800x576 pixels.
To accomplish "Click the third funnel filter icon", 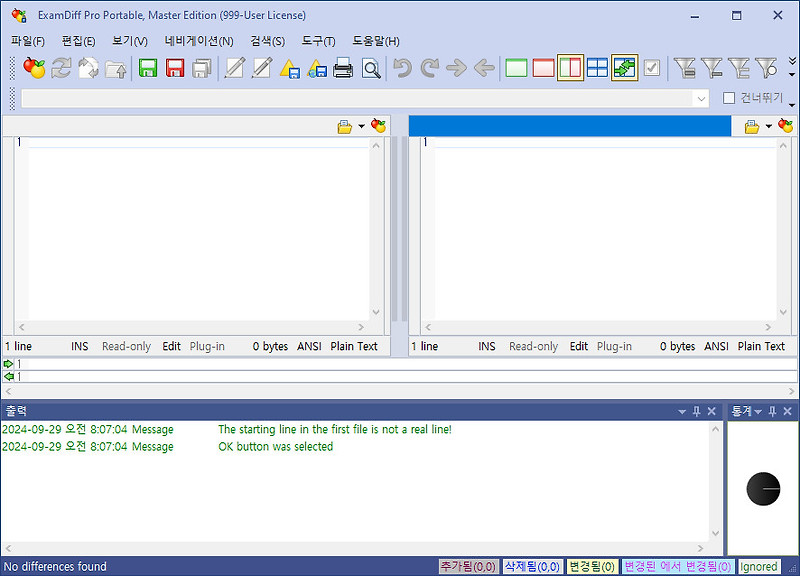I will point(738,68).
